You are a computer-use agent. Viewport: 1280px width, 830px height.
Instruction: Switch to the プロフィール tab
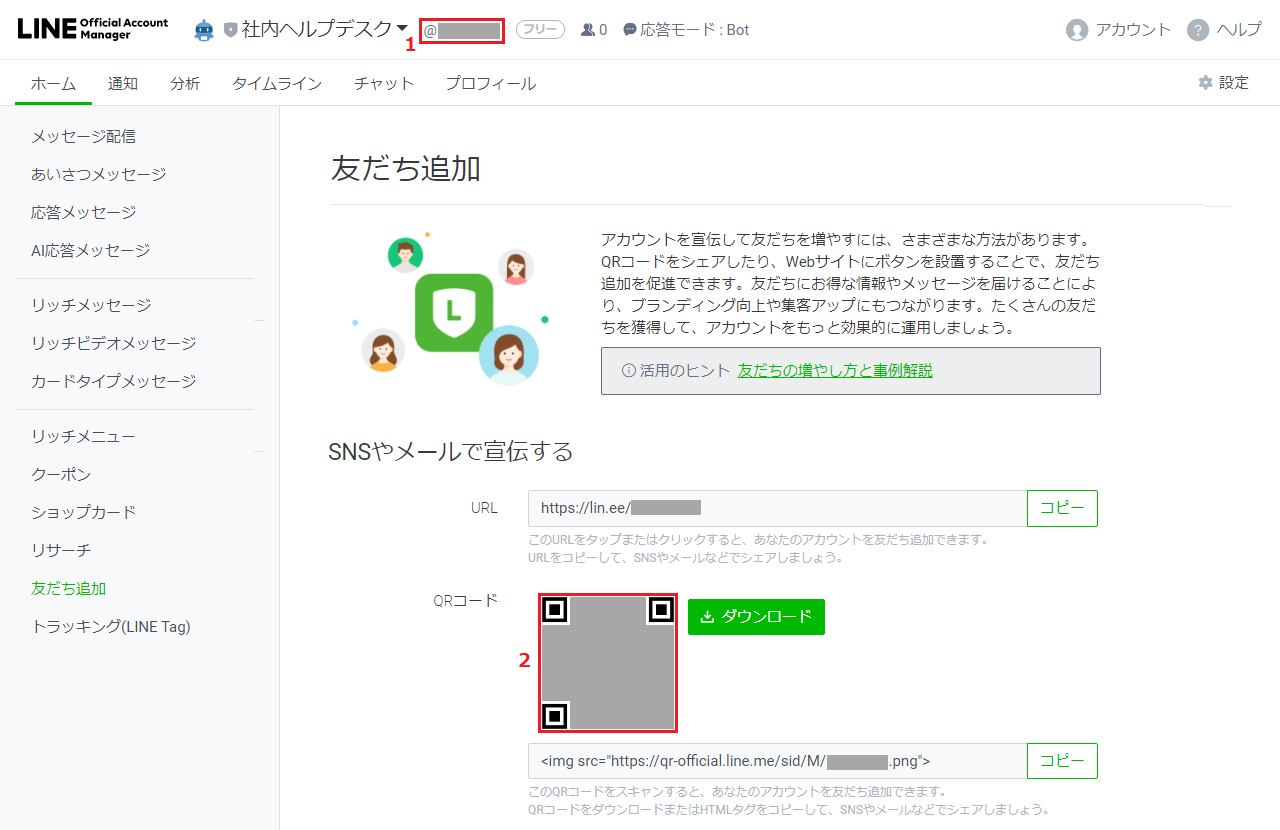(491, 83)
